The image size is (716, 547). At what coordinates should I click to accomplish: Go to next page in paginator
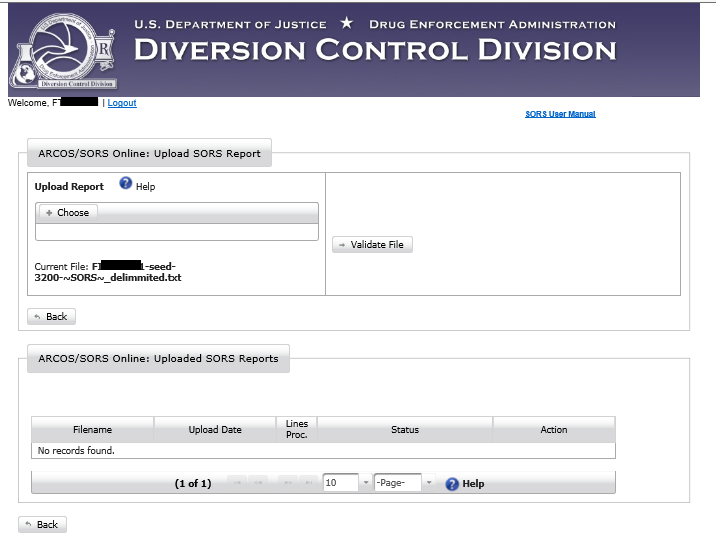tap(288, 483)
